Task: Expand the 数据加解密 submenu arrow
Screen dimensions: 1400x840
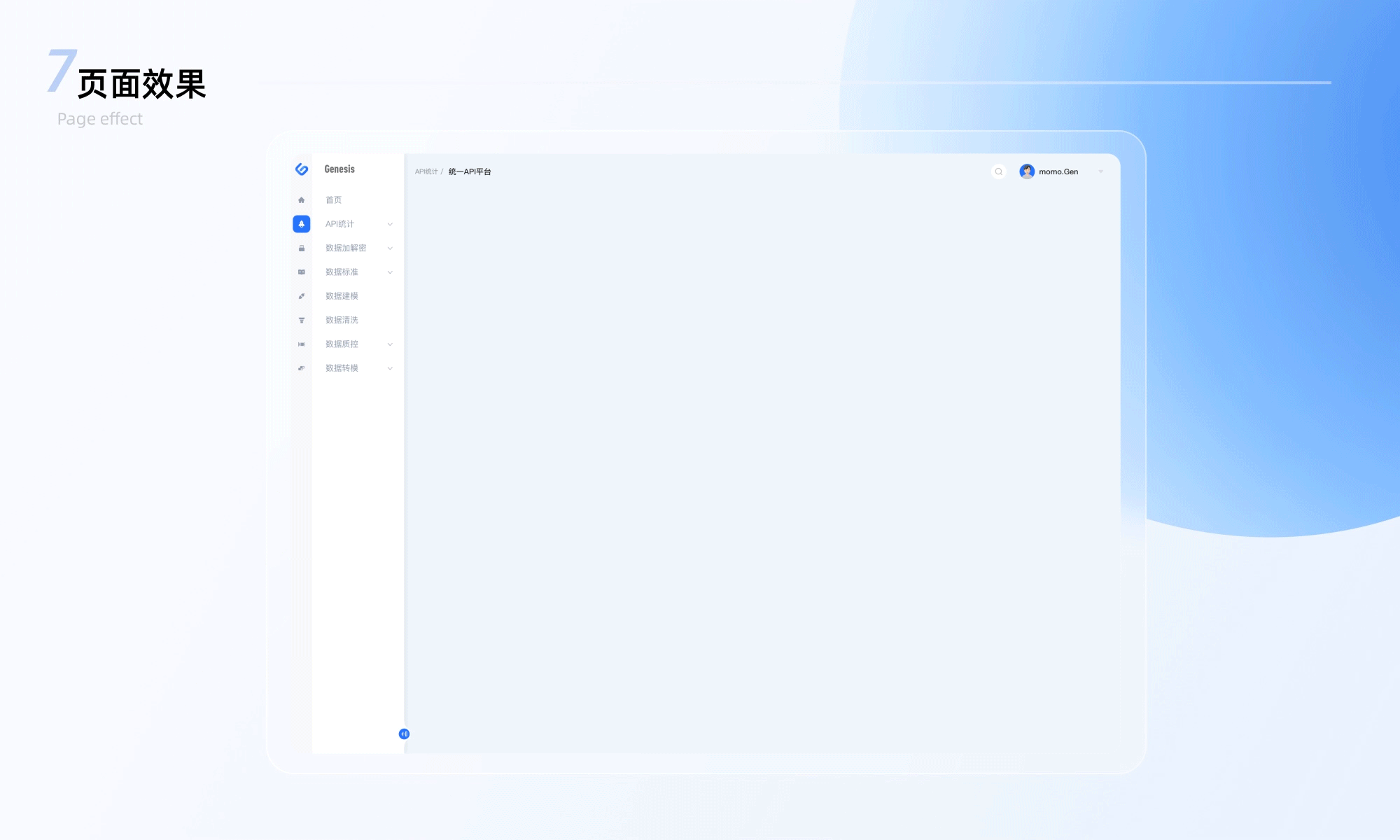Action: point(390,248)
